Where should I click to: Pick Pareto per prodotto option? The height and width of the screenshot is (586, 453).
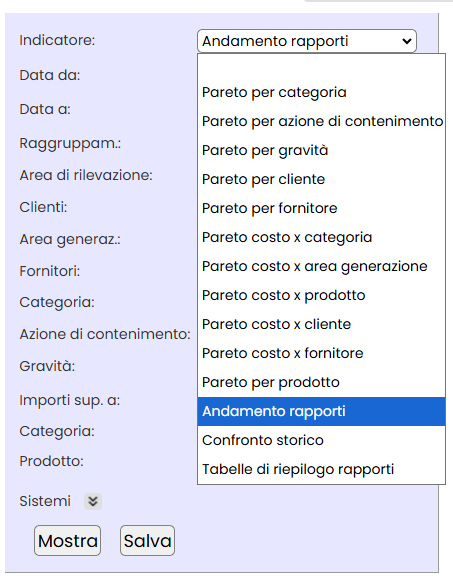tap(321, 382)
